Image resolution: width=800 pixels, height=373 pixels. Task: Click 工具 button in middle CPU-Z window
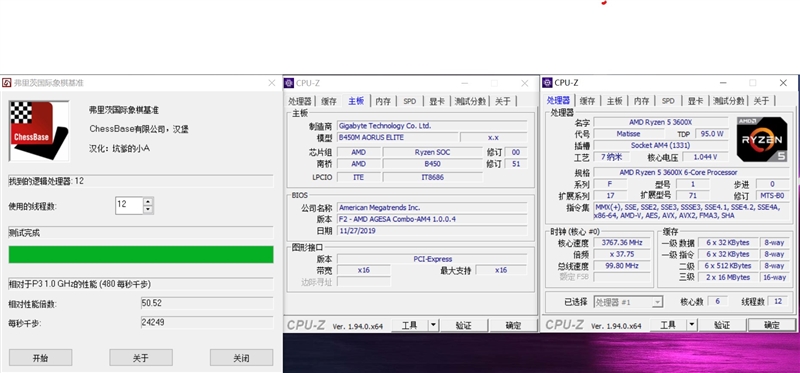[410, 325]
